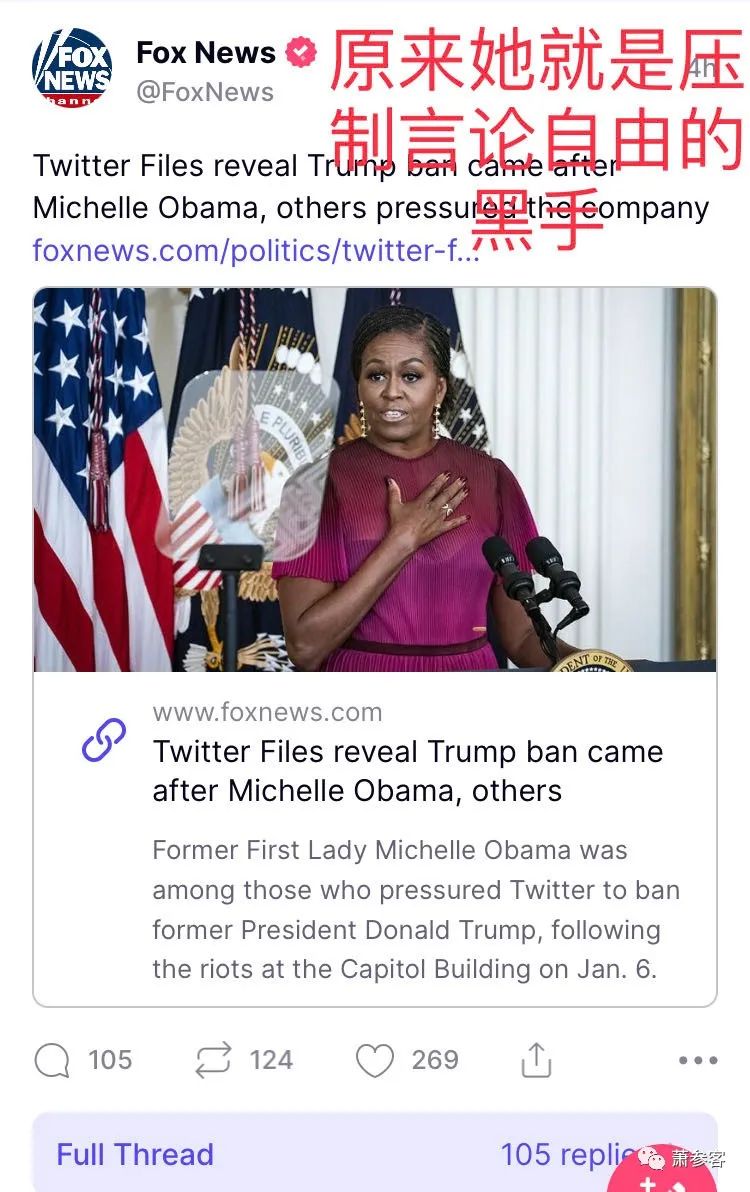Tap the 269 likes count

(x=435, y=1060)
